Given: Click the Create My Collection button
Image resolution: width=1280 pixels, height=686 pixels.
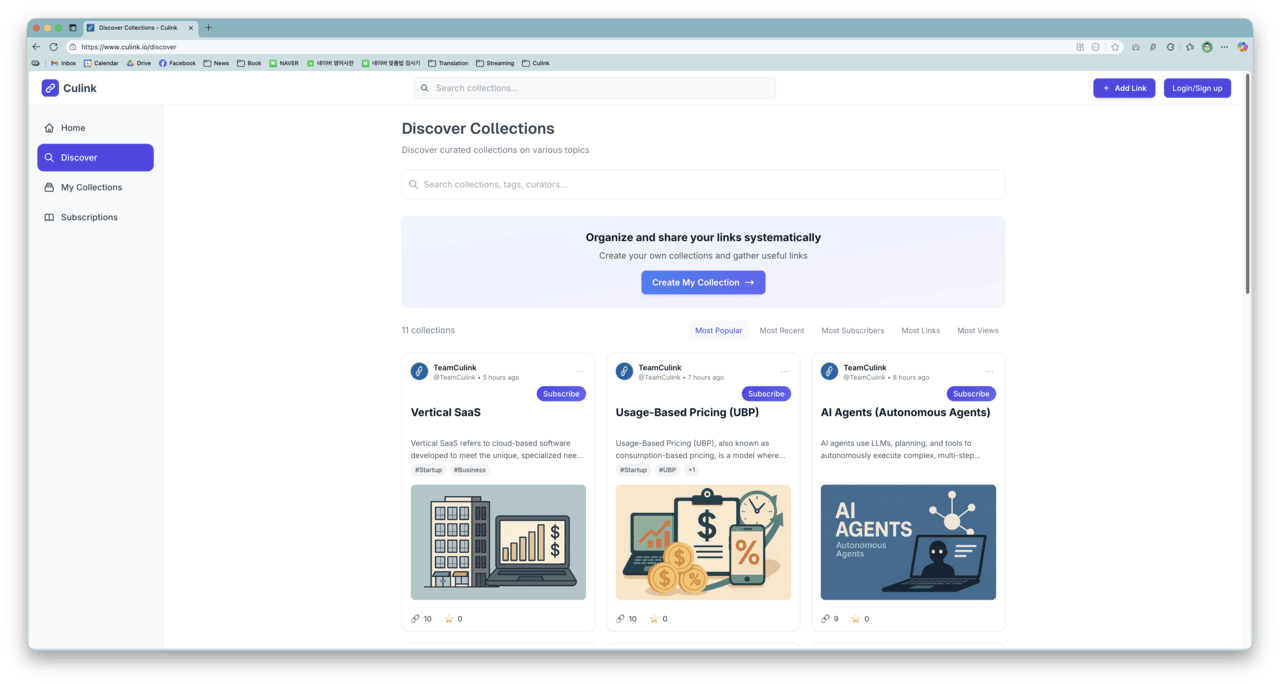Looking at the screenshot, I should (x=703, y=282).
